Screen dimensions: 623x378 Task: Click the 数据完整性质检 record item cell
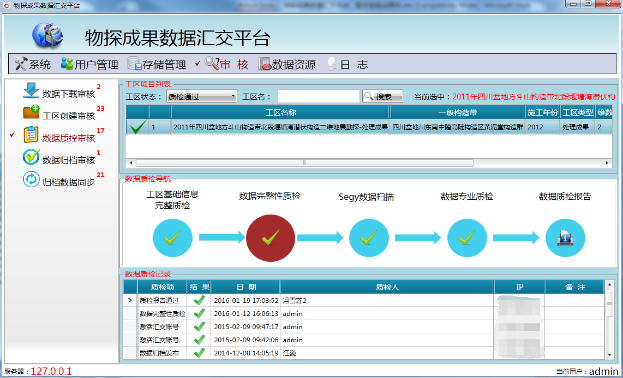point(162,314)
